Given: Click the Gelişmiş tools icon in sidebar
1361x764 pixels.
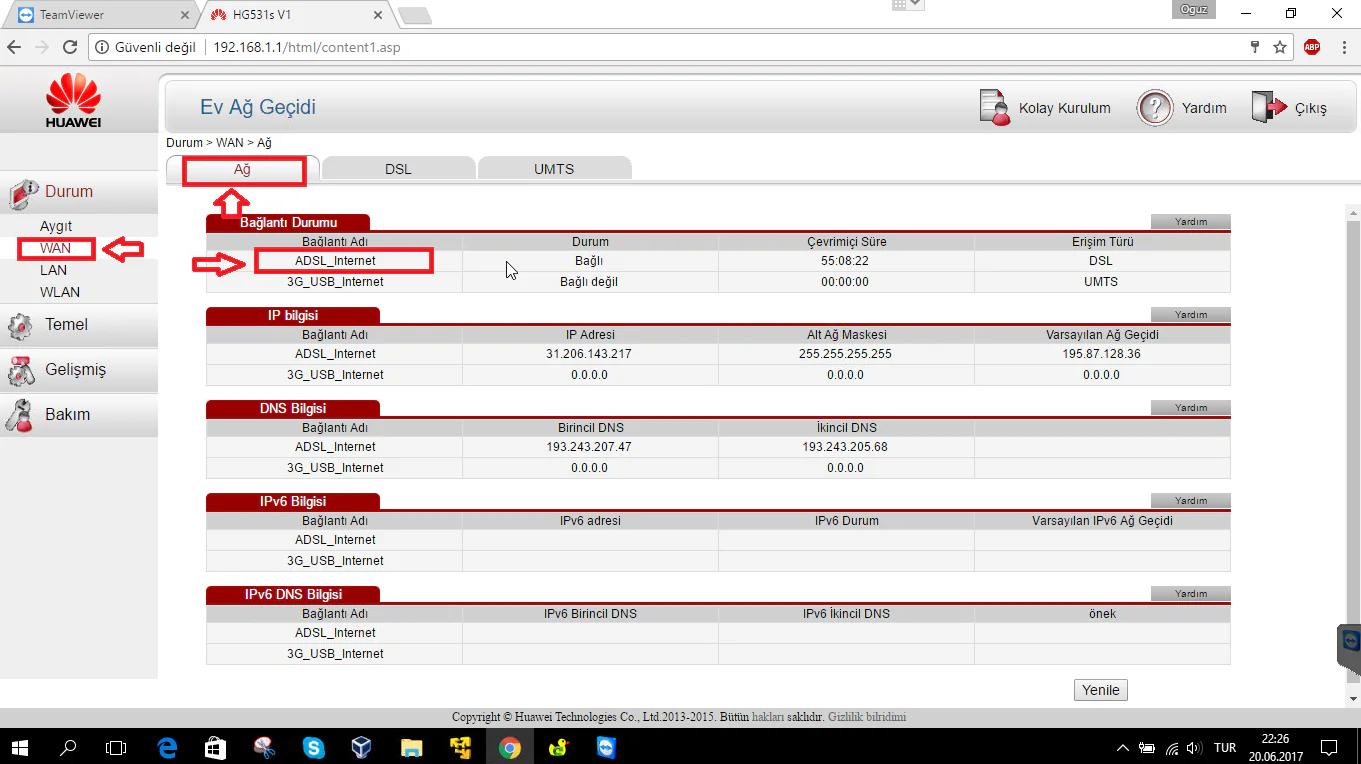Looking at the screenshot, I should (x=20, y=371).
